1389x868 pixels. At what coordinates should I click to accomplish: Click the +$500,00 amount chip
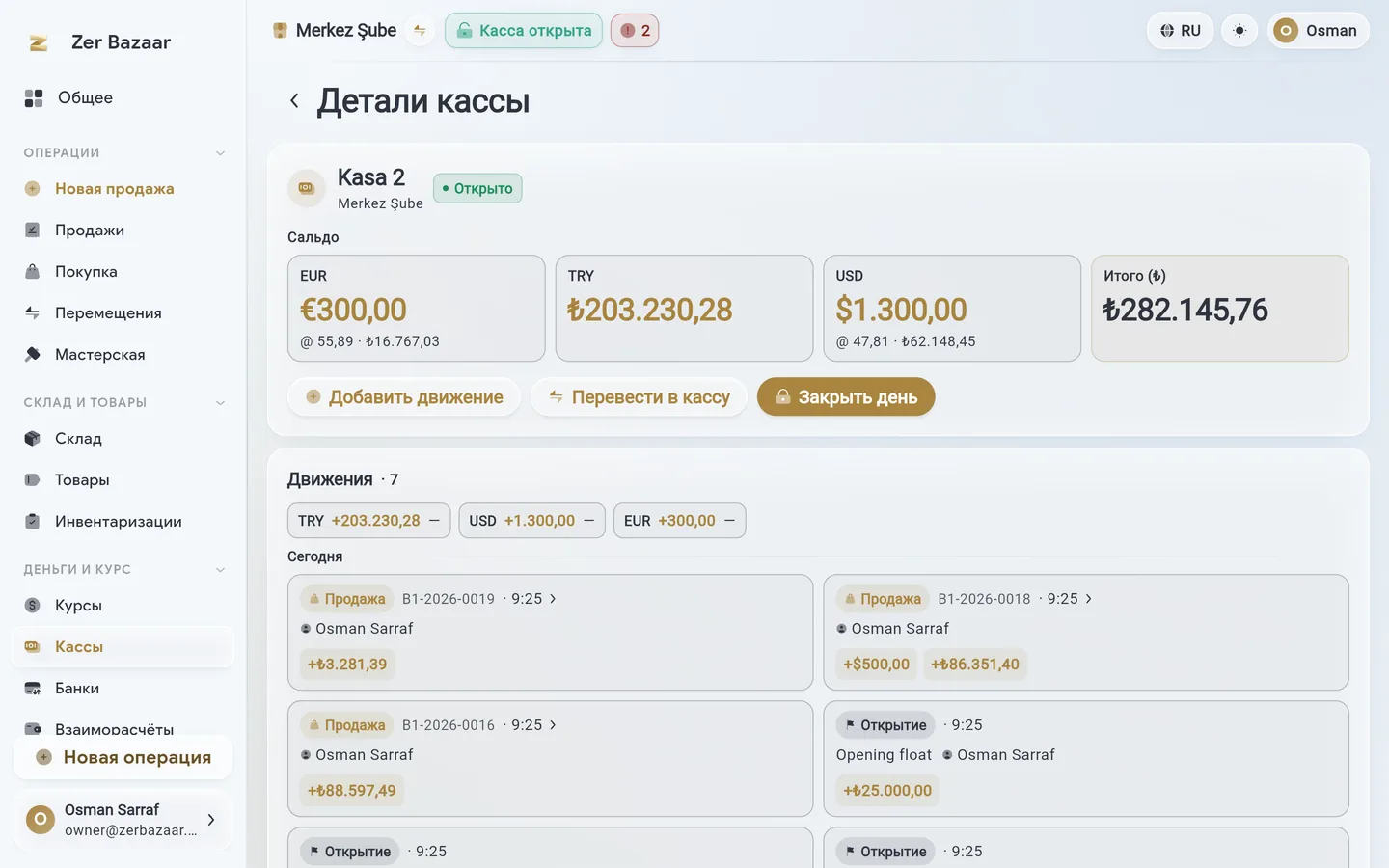876,665
